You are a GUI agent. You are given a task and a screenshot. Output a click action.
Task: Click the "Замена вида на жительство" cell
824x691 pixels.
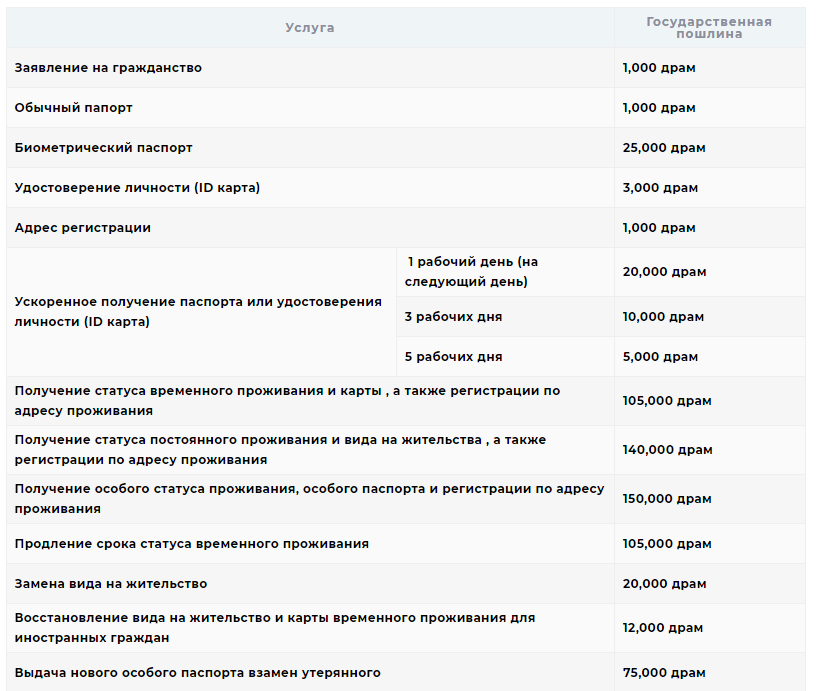coord(111,584)
